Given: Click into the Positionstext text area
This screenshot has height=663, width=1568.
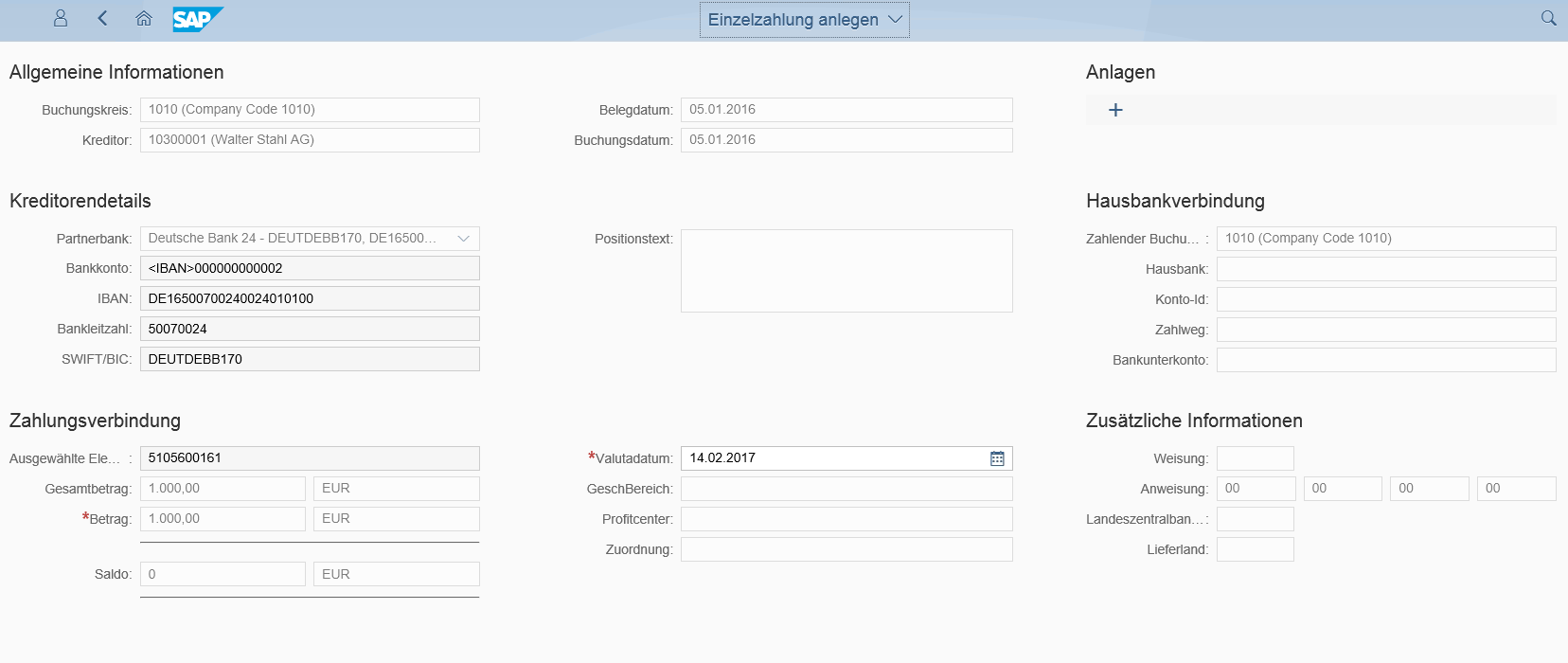Looking at the screenshot, I should pyautogui.click(x=846, y=271).
